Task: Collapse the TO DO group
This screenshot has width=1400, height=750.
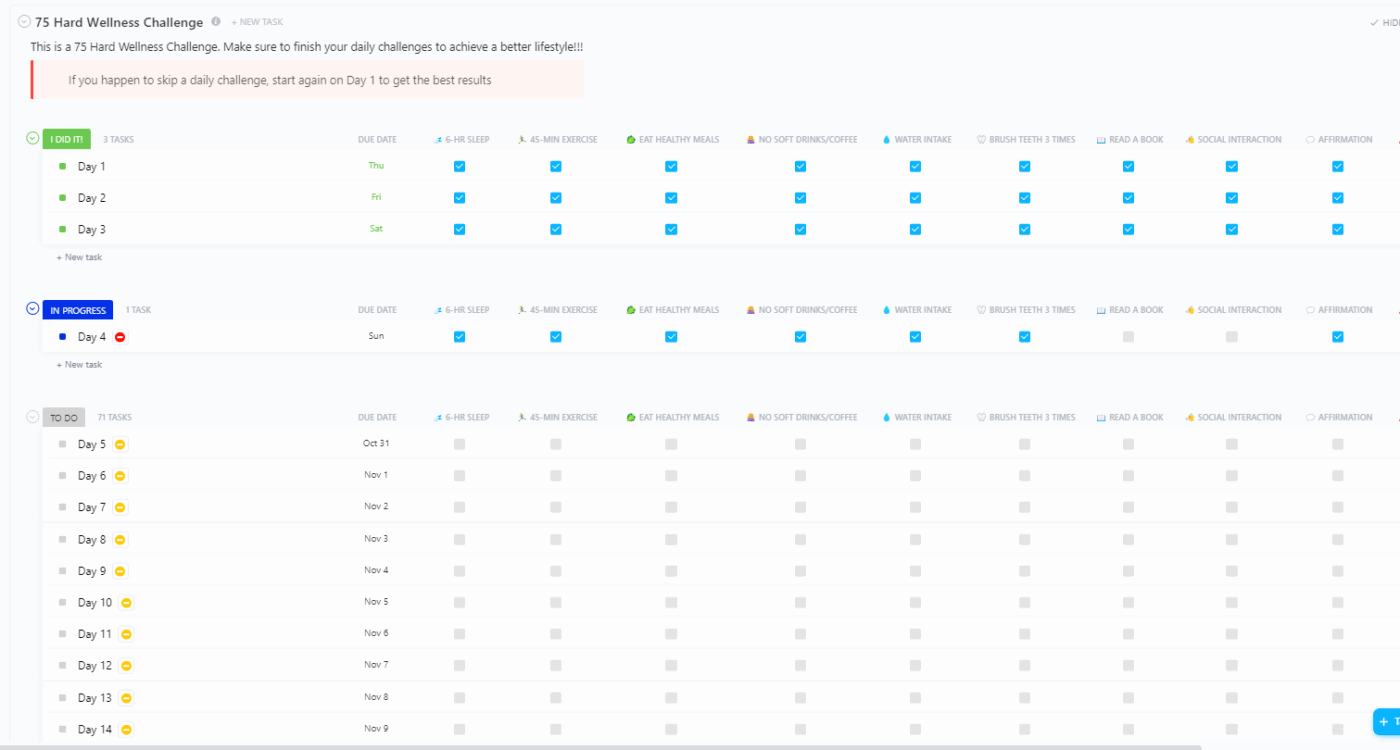Action: [x=32, y=417]
